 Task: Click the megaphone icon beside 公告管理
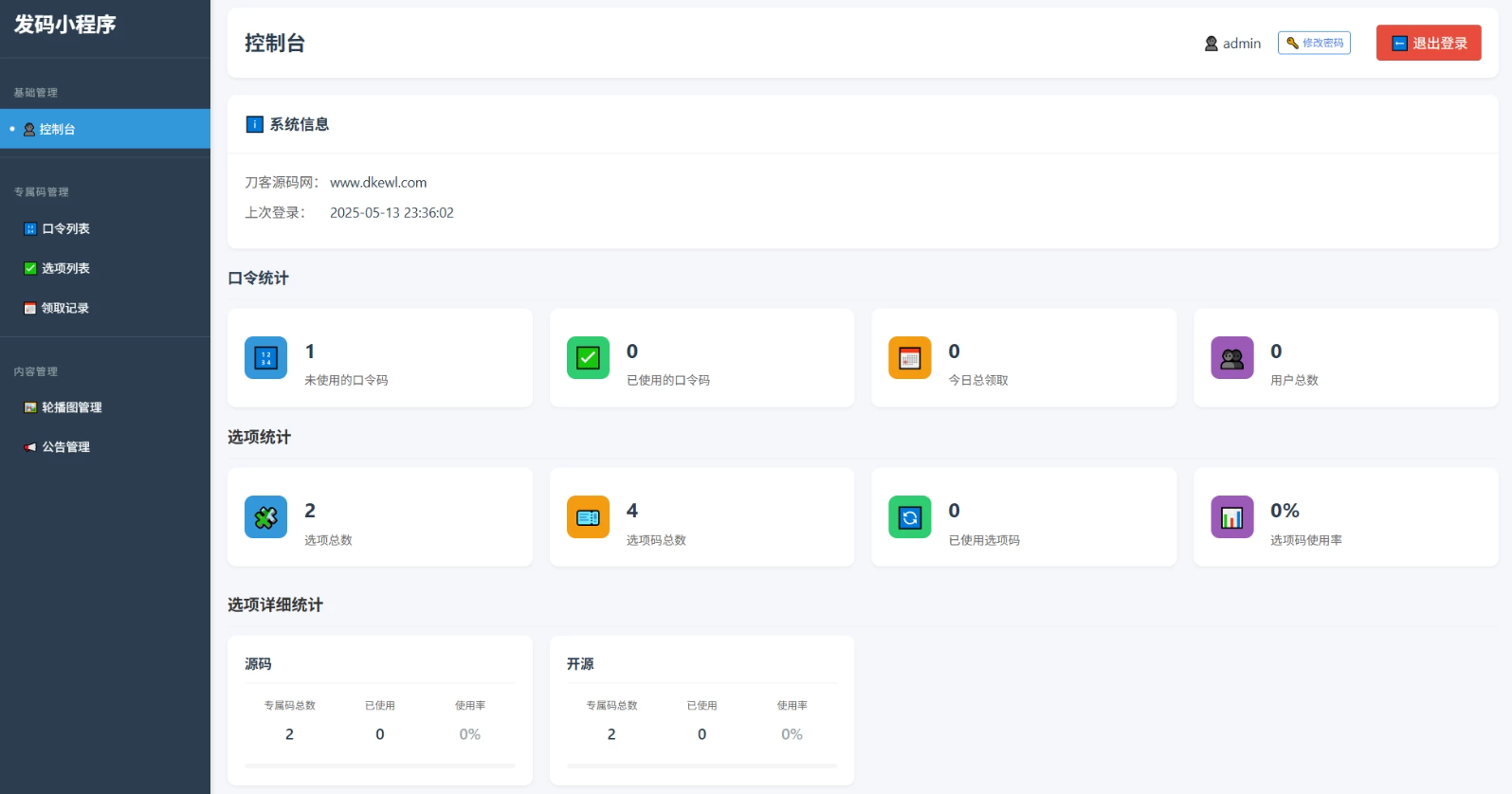coord(30,448)
